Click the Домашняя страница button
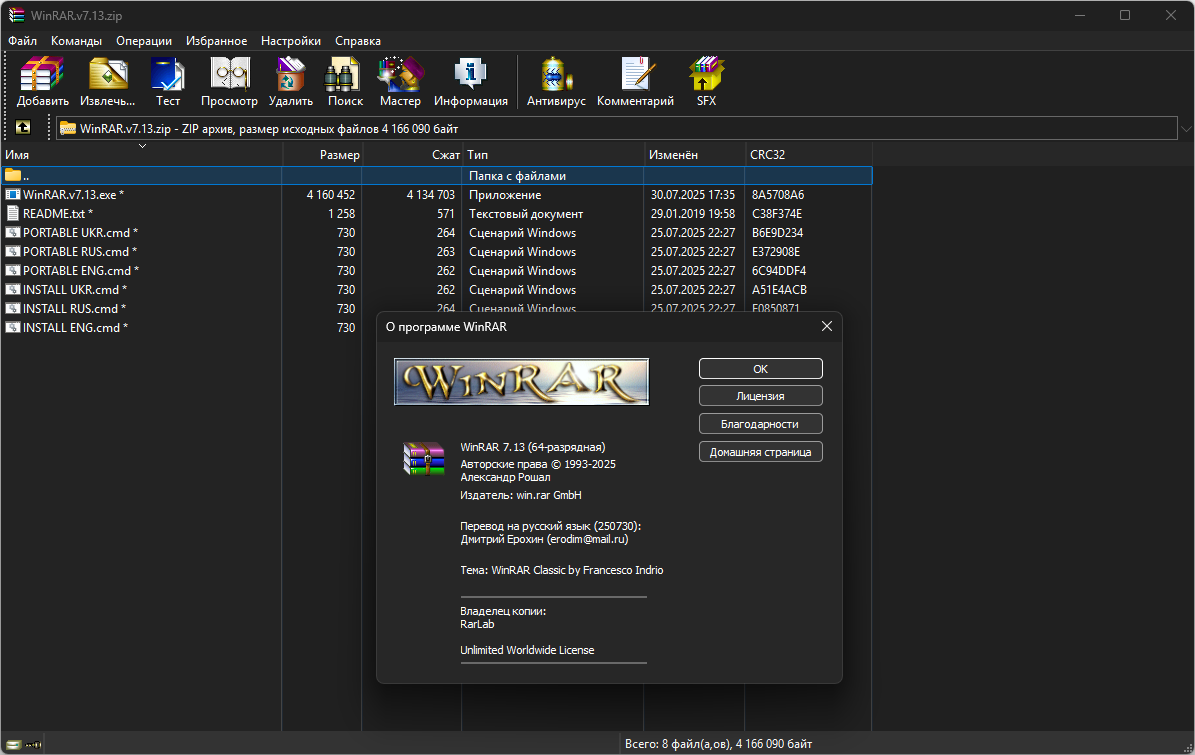Image resolution: width=1195 pixels, height=755 pixels. pos(761,452)
